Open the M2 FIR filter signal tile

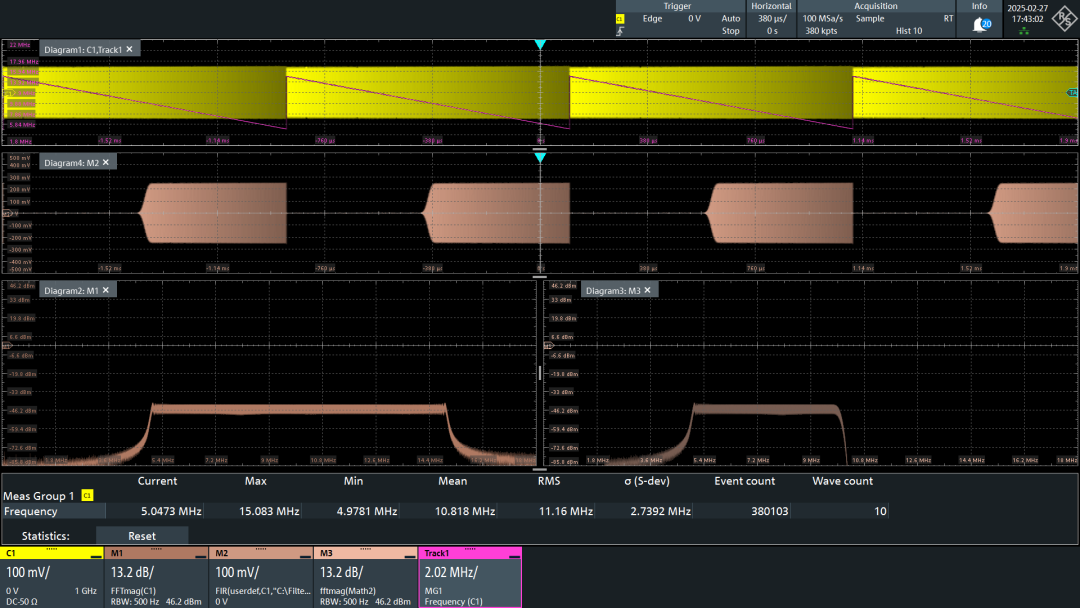pyautogui.click(x=261, y=578)
